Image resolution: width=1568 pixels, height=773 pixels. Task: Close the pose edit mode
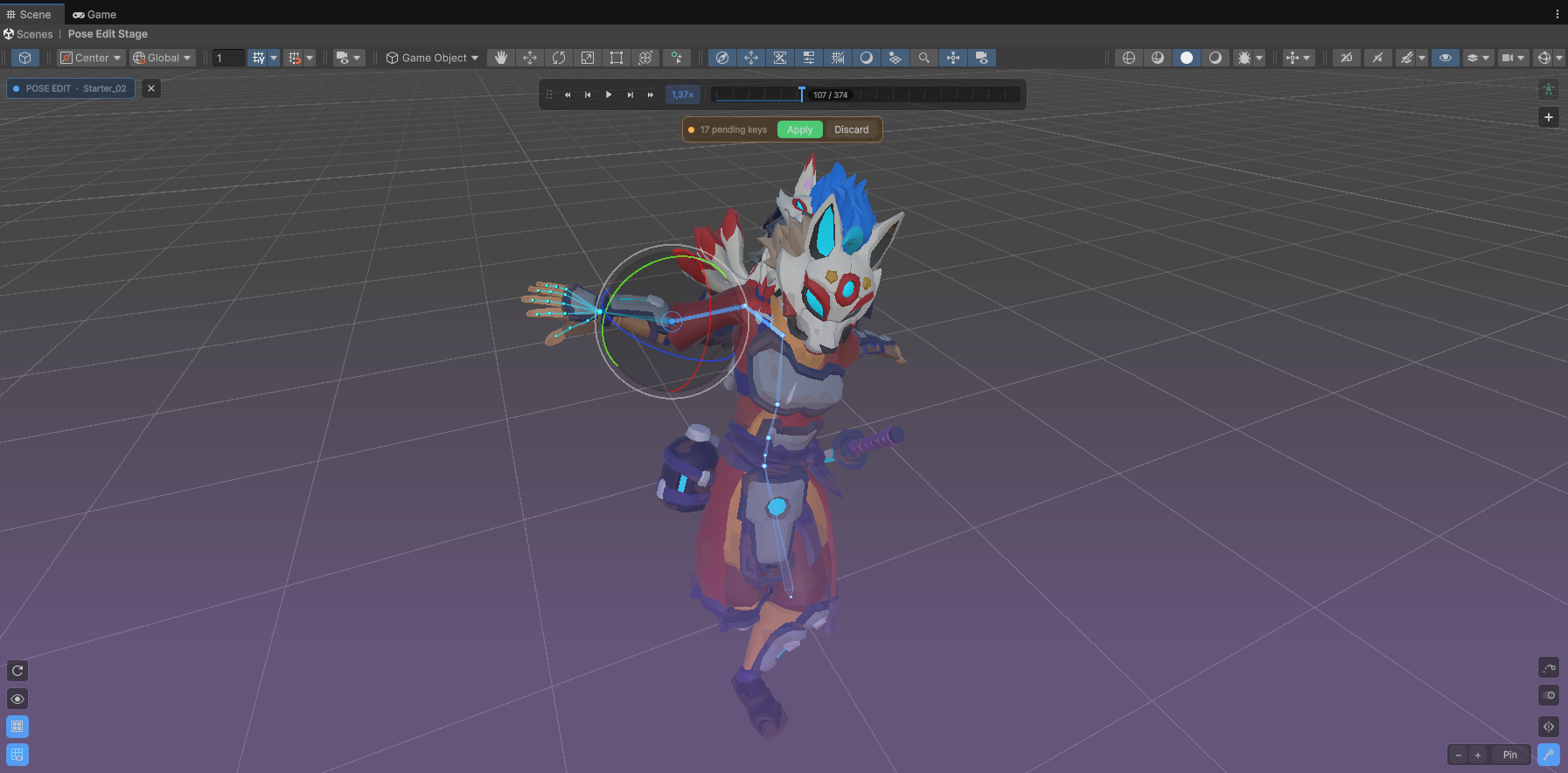click(151, 88)
